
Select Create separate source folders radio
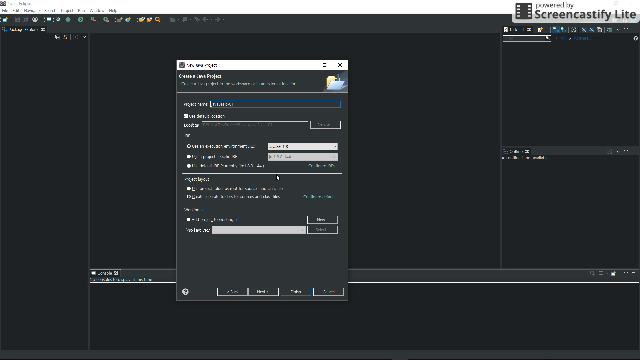click(189, 197)
